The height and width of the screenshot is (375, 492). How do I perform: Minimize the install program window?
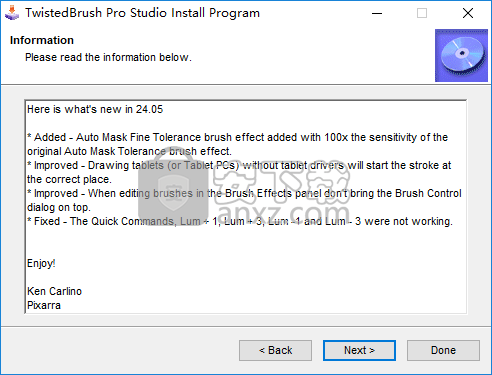click(377, 13)
